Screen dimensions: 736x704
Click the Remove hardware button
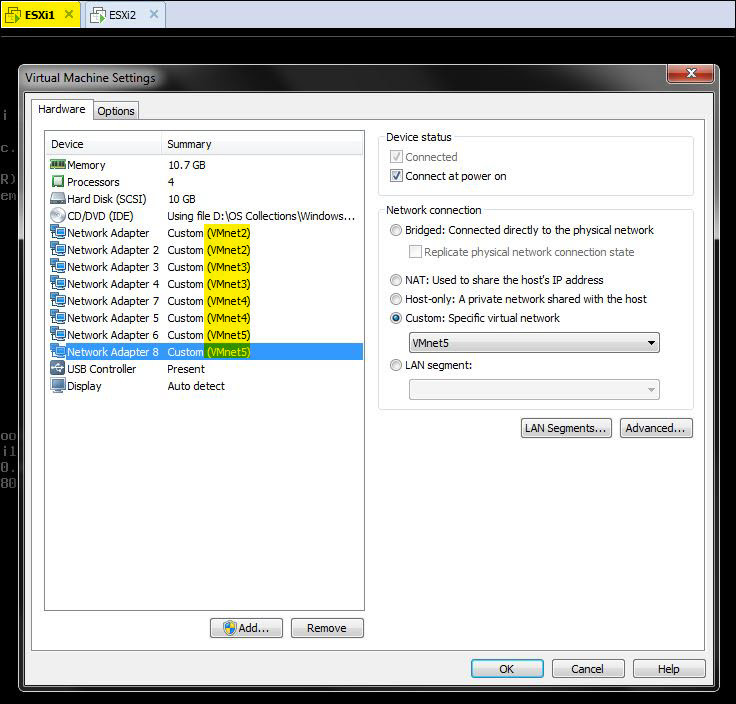point(327,628)
